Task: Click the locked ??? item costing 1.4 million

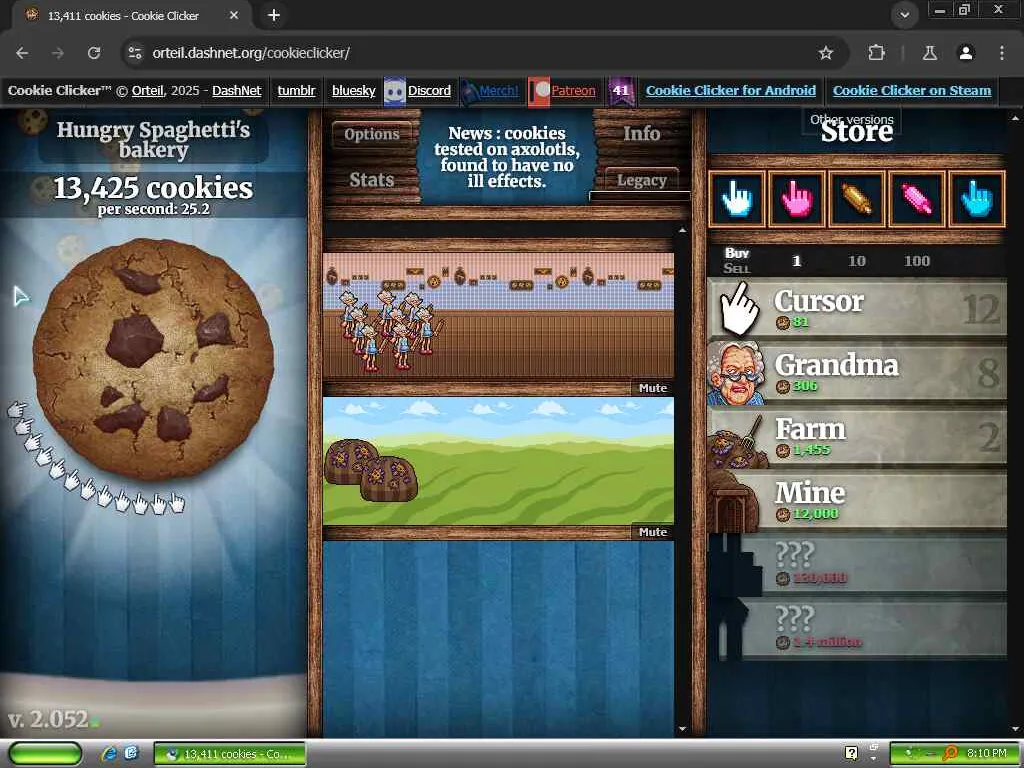Action: tap(857, 628)
